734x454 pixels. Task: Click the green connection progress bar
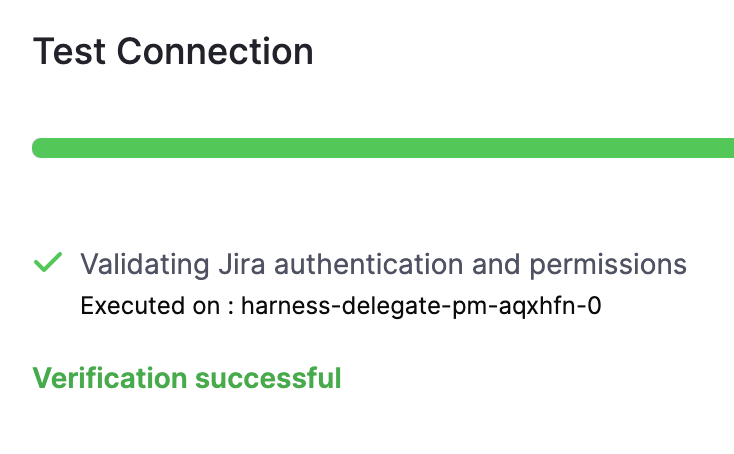(x=384, y=148)
